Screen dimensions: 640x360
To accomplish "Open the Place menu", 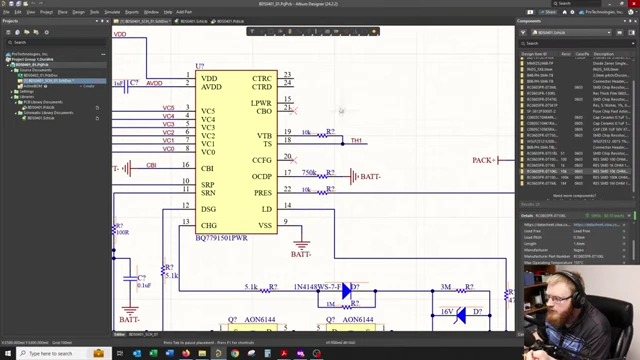I will click(62, 12).
